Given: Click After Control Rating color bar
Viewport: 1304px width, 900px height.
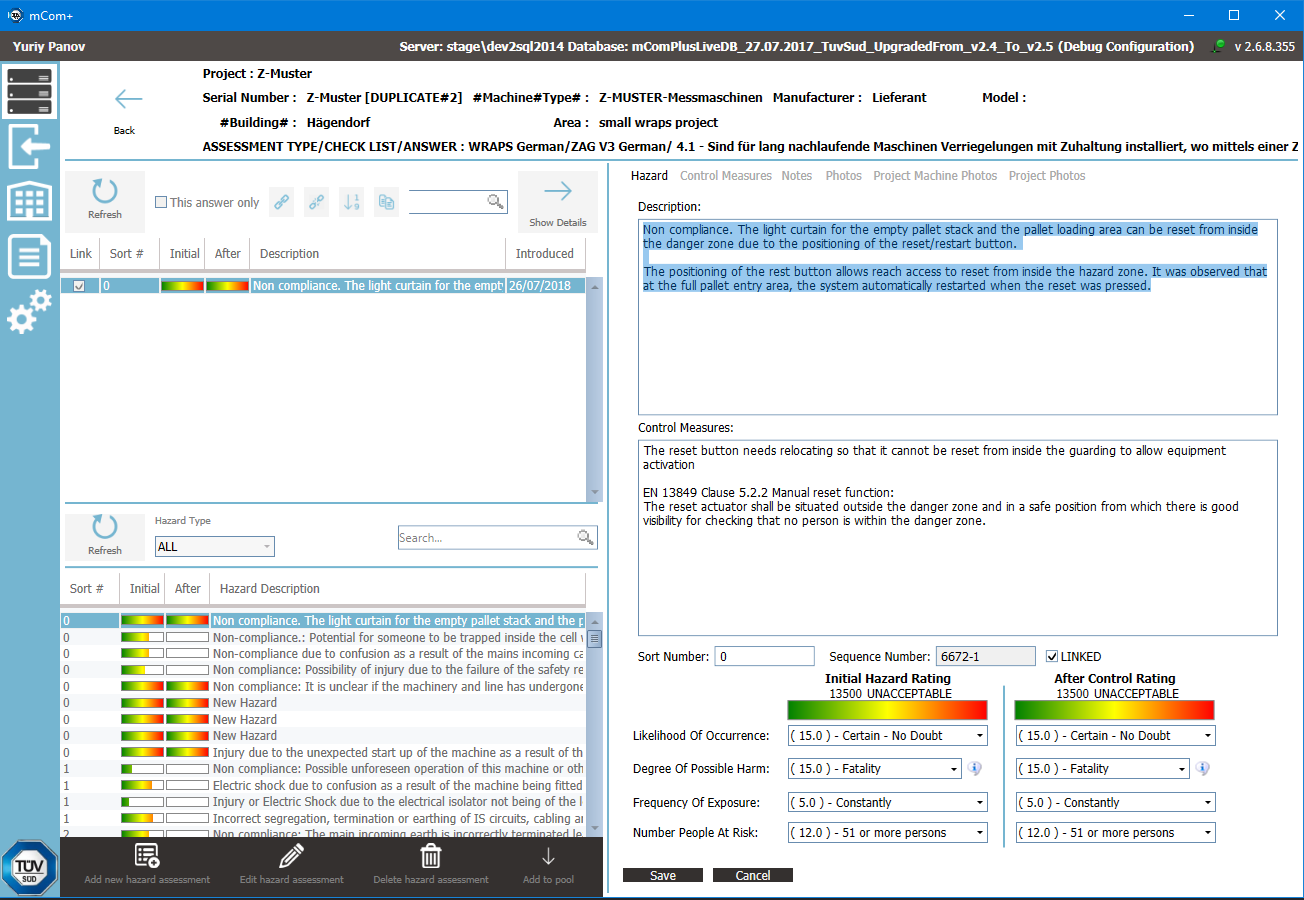Looking at the screenshot, I should click(x=1114, y=710).
